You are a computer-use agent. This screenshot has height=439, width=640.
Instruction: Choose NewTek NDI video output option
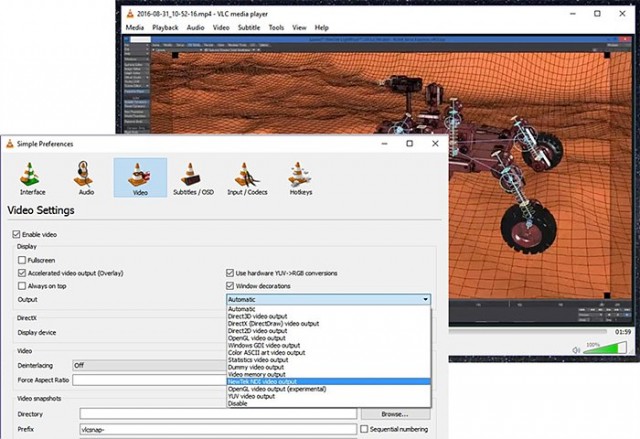(329, 382)
